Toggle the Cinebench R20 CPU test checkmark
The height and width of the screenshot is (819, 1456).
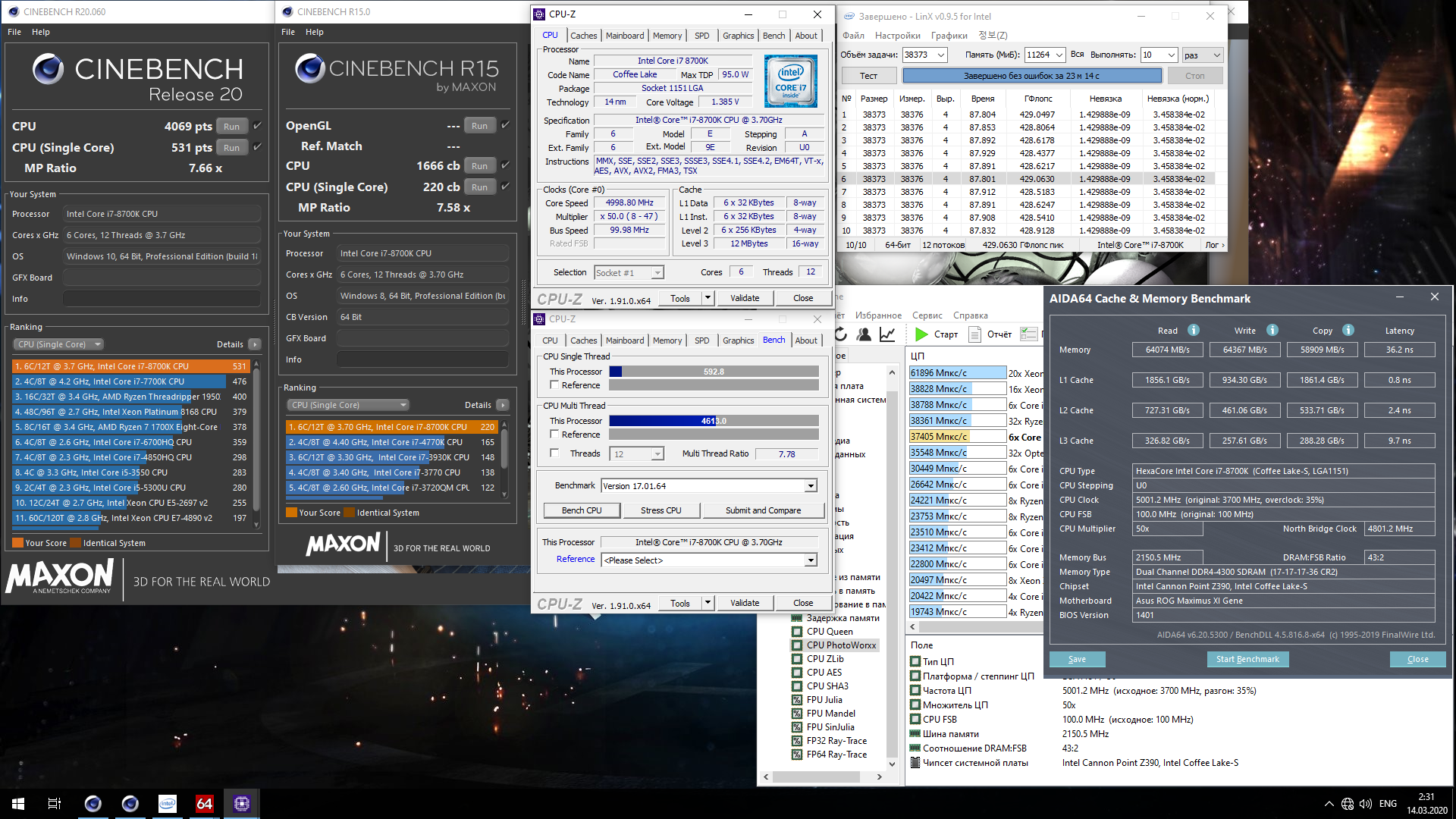click(257, 126)
